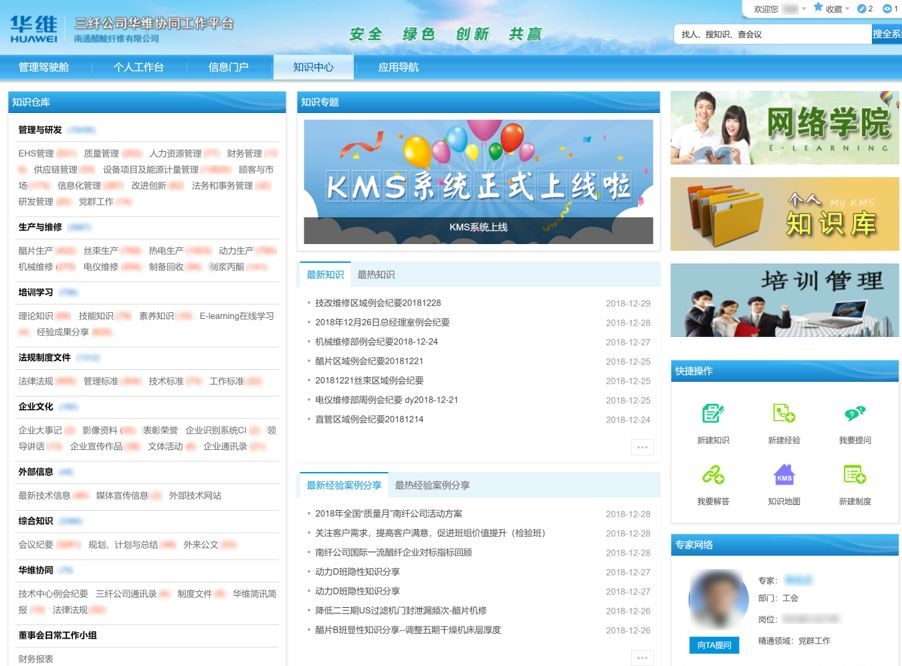The width and height of the screenshot is (902, 666).
Task: Click the 网络学院 E-learning banner
Action: (x=783, y=128)
